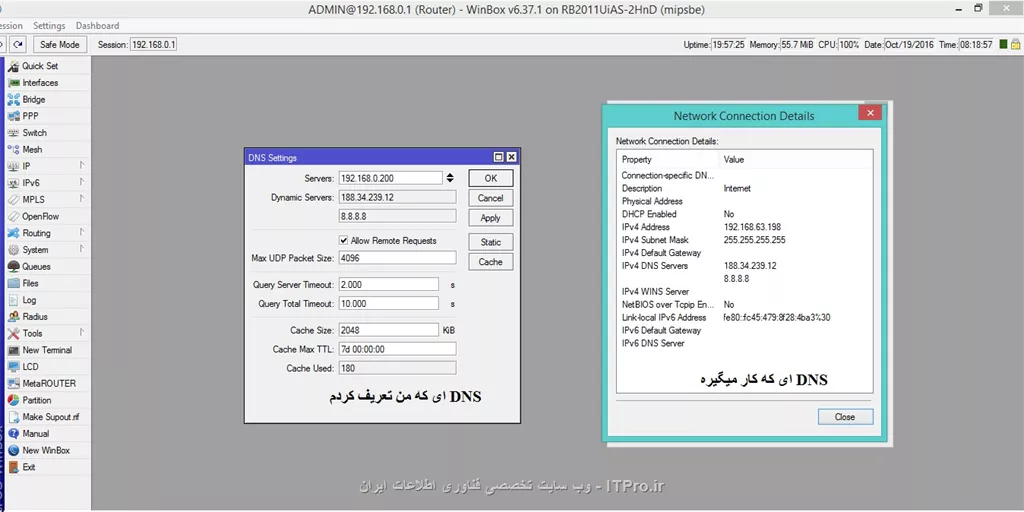This screenshot has width=1024, height=512.
Task: Click the Cache Size field
Action: pyautogui.click(x=389, y=330)
